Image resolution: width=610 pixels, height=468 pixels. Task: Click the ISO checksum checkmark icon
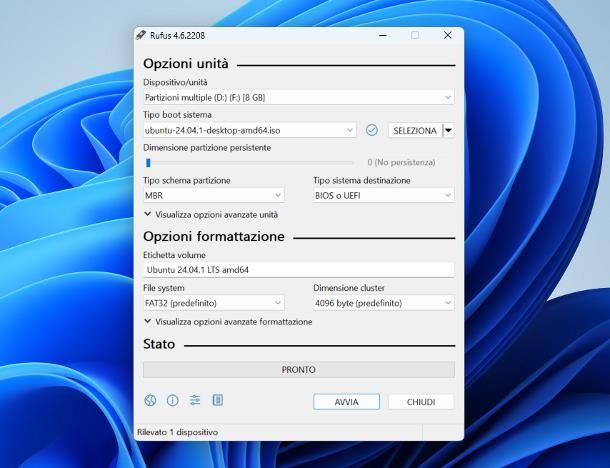tap(372, 130)
